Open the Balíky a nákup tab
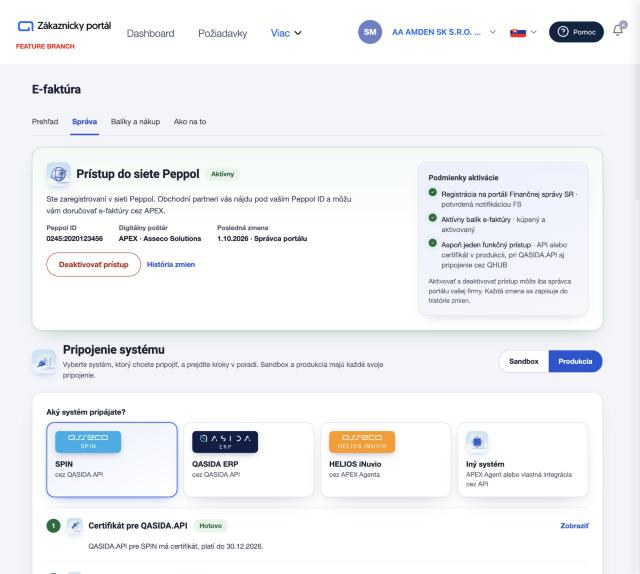640x574 pixels. coord(136,122)
